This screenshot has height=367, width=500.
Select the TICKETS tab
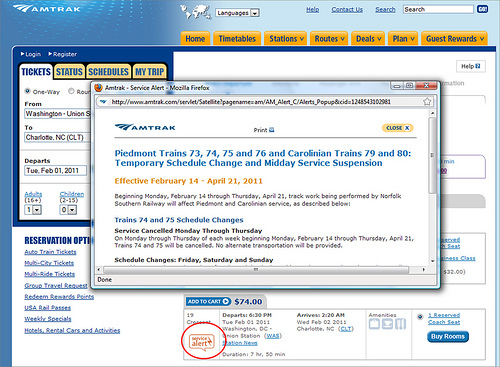click(x=36, y=72)
